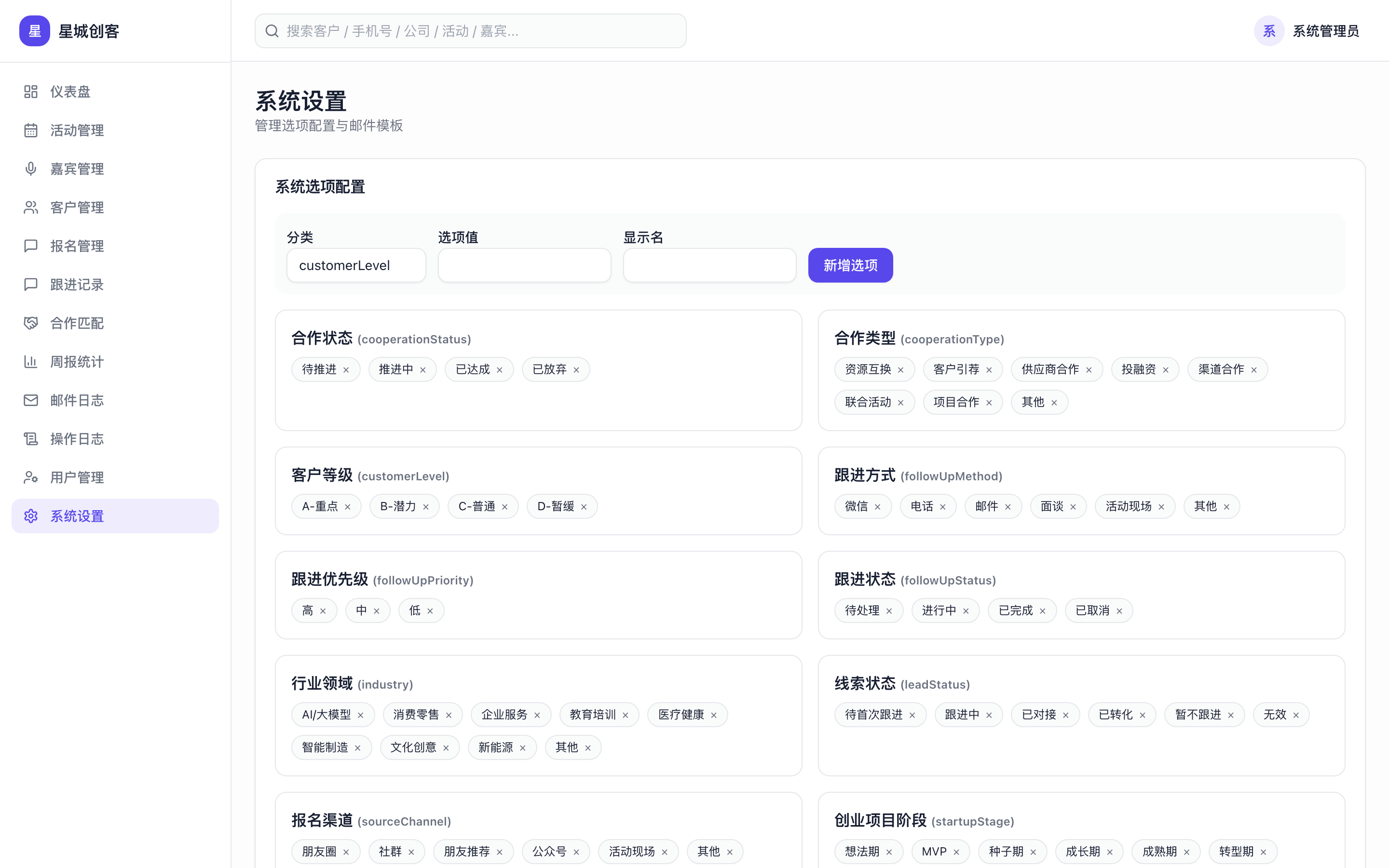Navigate to 用户管理 page
1389x868 pixels.
pos(115,477)
